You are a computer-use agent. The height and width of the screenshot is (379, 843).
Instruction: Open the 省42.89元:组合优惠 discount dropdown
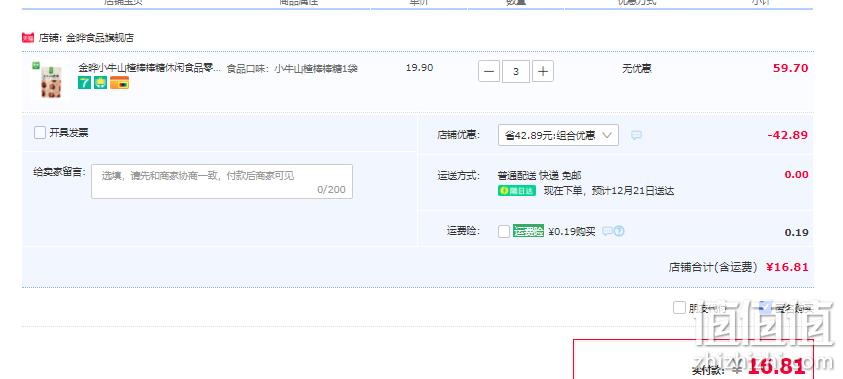(x=558, y=135)
